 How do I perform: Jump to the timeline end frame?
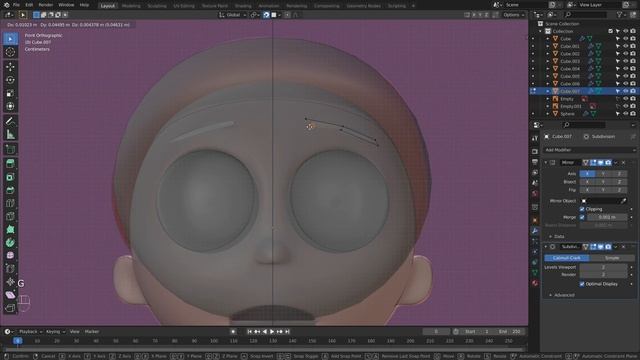[x=287, y=331]
